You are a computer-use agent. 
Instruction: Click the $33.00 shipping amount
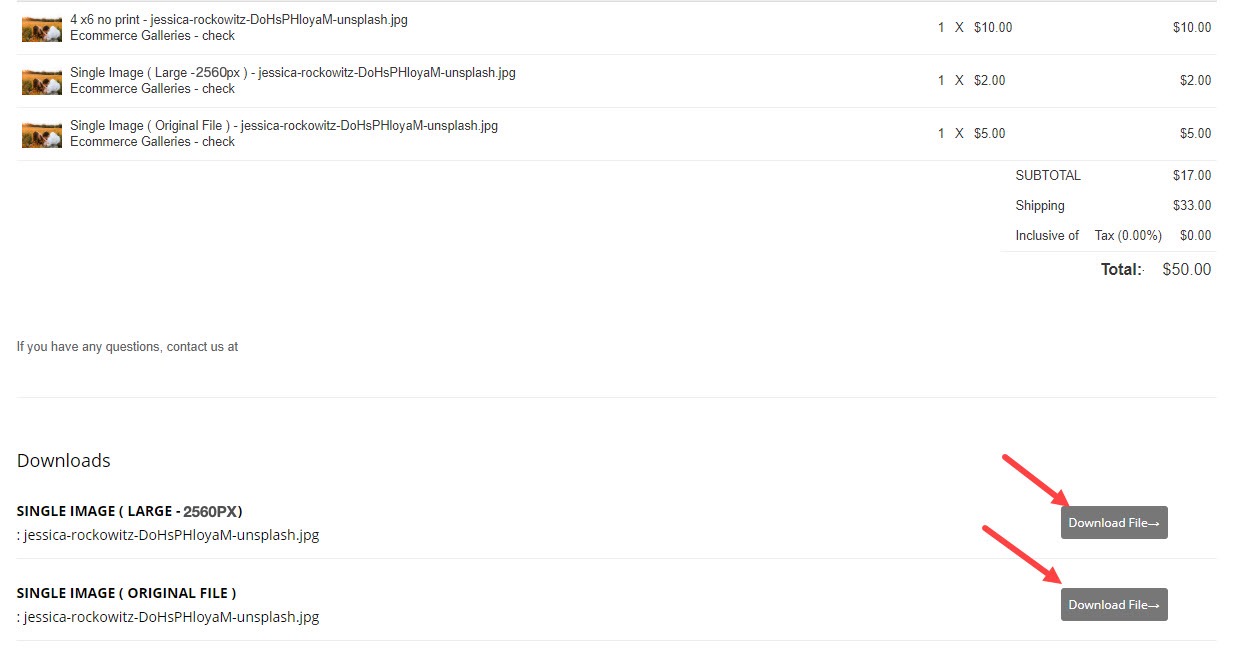[1192, 206]
